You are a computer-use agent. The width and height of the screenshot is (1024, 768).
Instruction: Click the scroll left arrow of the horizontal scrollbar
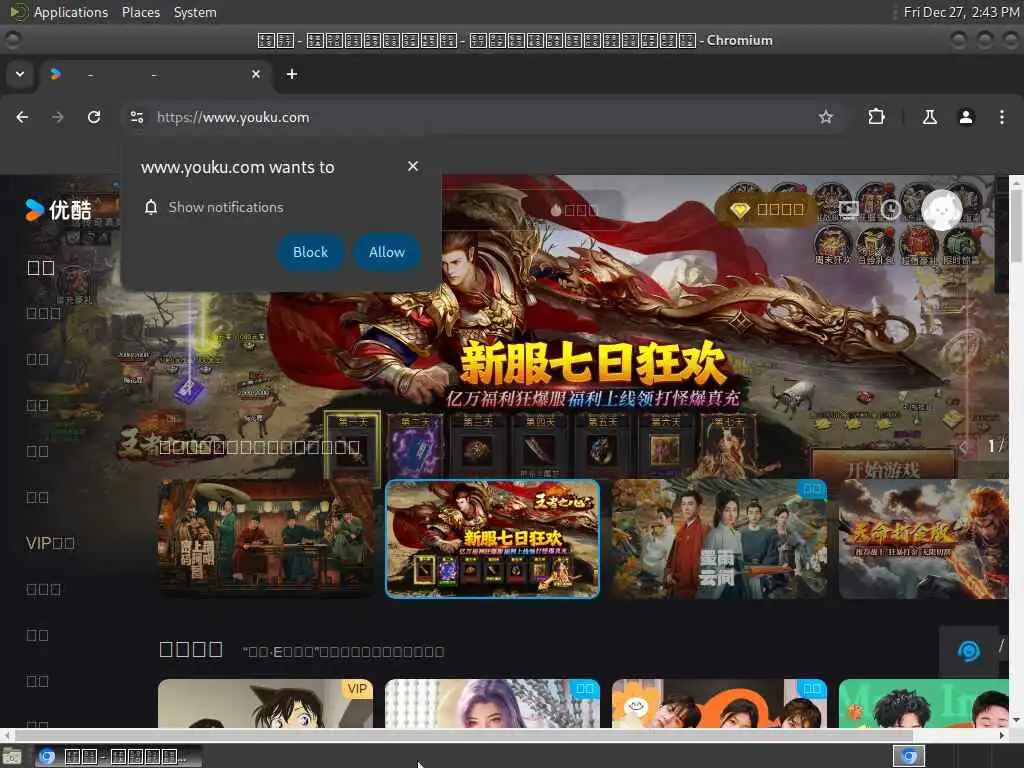click(6, 735)
